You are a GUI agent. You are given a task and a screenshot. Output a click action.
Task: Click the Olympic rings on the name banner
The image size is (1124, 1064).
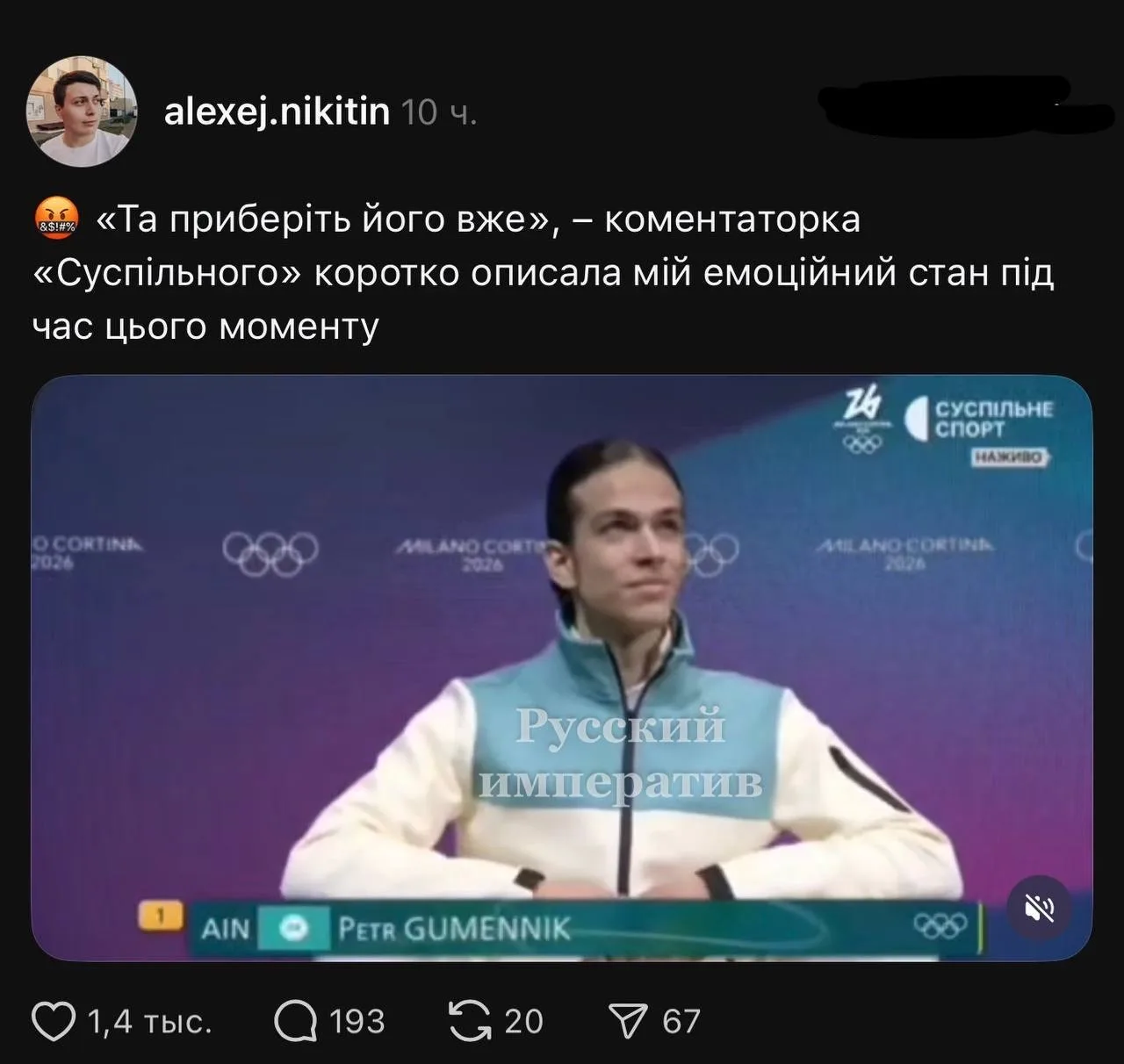[x=940, y=925]
